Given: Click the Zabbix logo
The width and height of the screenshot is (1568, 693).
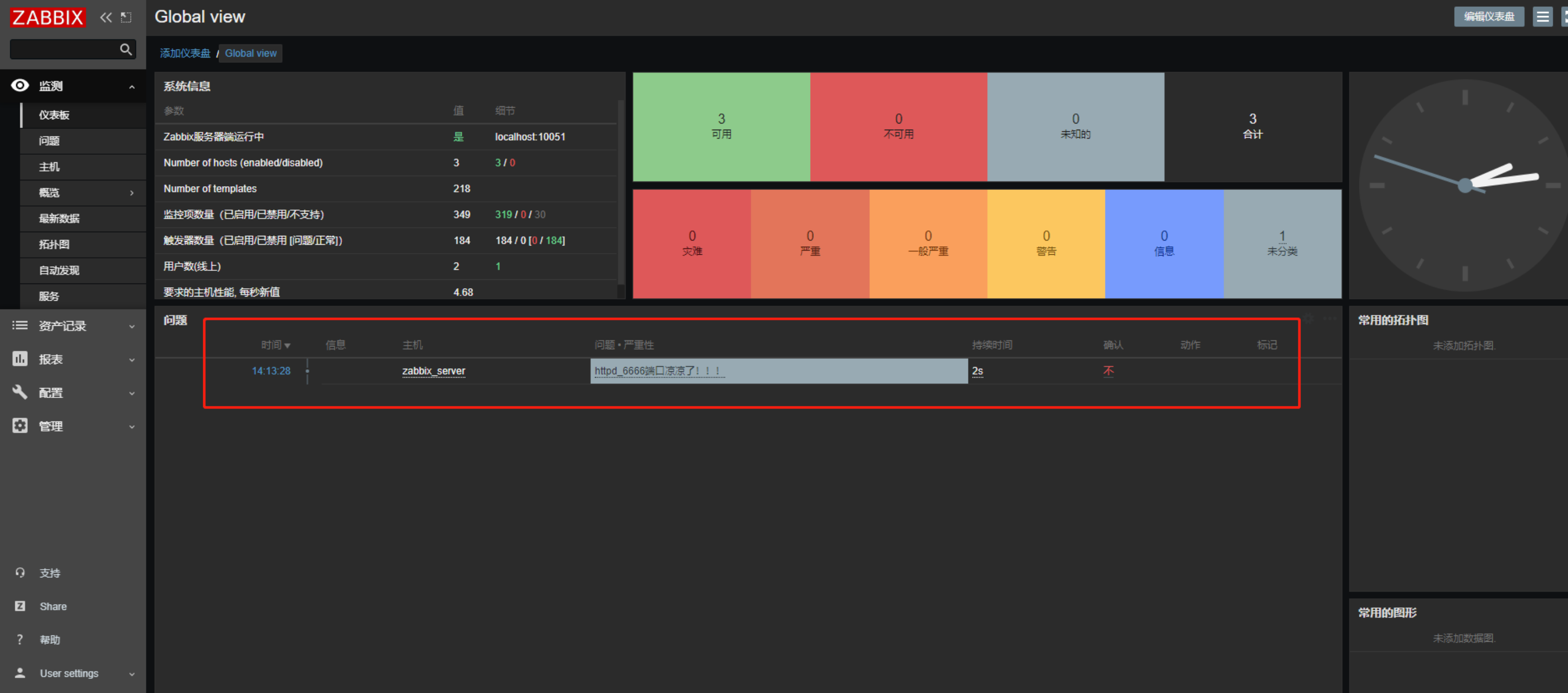Looking at the screenshot, I should coord(48,17).
